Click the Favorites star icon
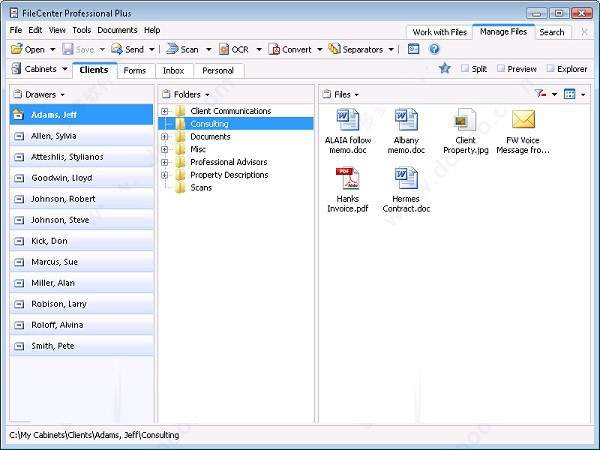This screenshot has height=450, width=600. pos(444,69)
